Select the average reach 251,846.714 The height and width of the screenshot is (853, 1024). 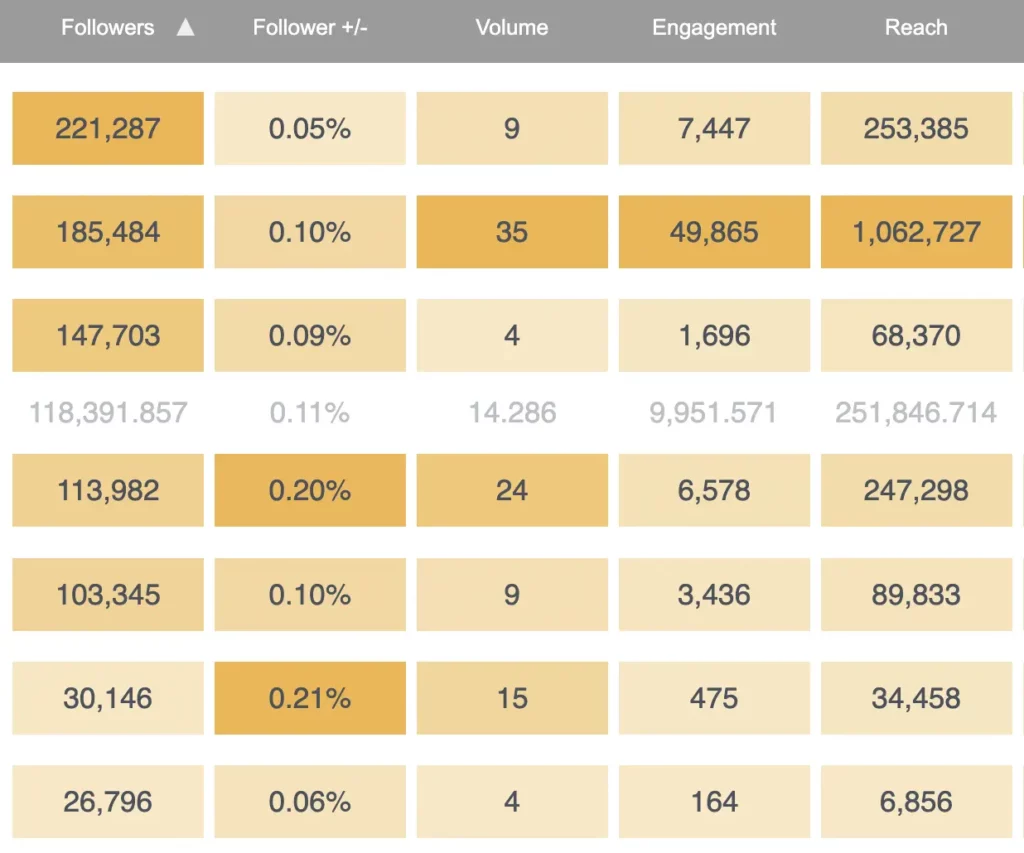point(916,413)
